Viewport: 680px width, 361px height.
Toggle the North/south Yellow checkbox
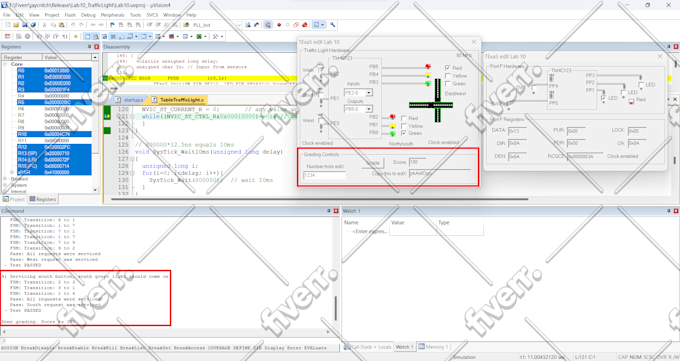(404, 126)
